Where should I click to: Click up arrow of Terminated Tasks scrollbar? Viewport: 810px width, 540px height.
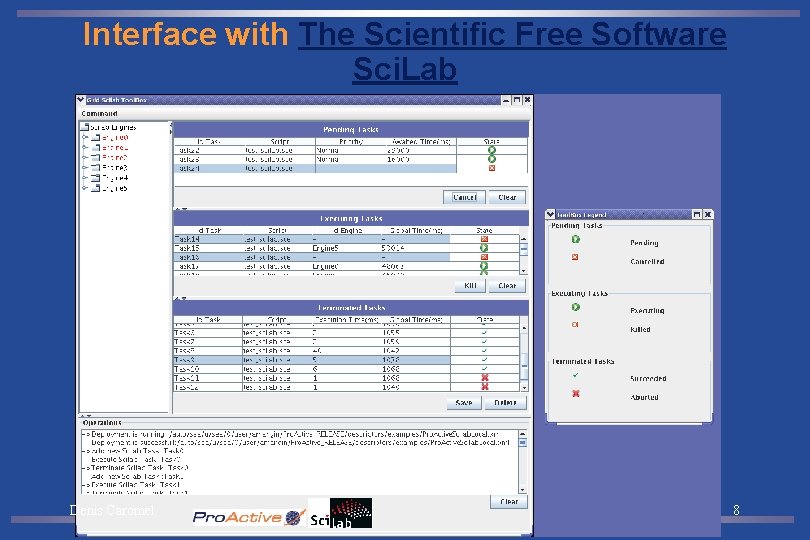[524, 328]
